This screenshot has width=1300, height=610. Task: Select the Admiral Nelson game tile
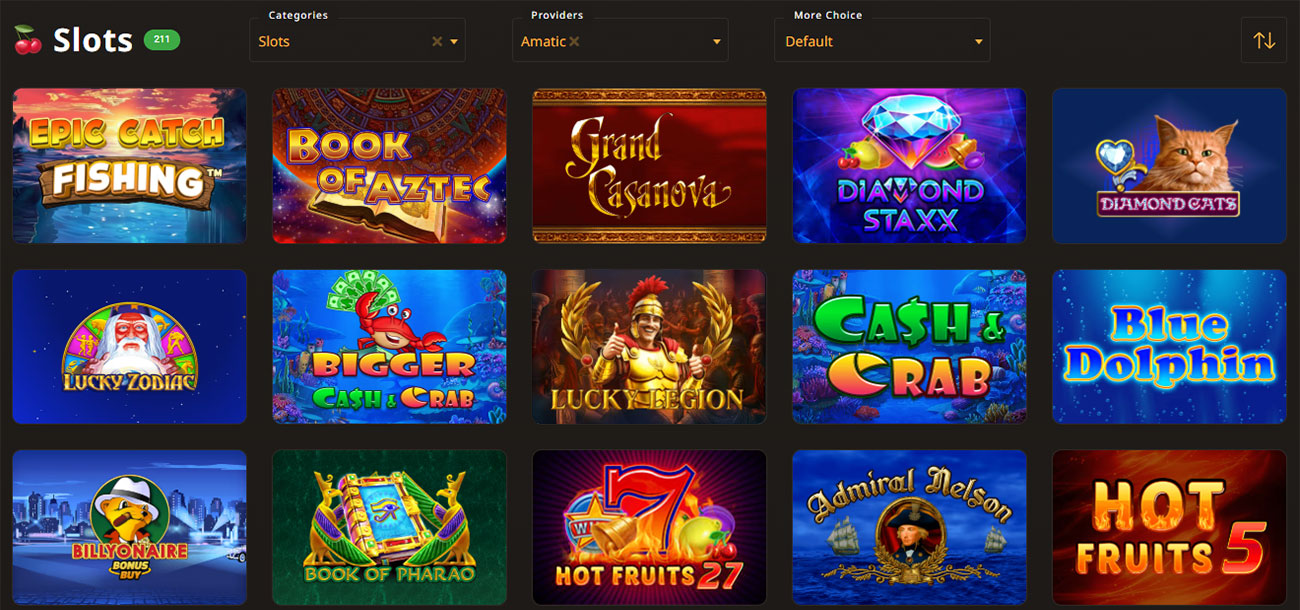click(x=909, y=527)
